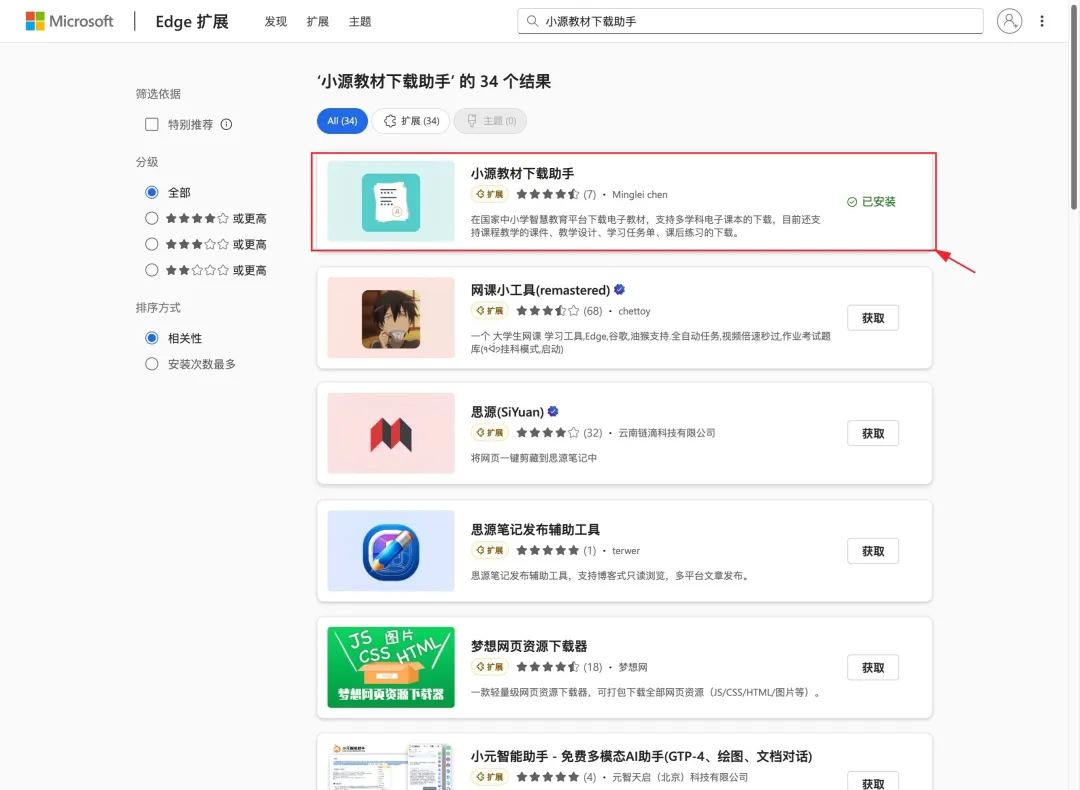Screen dimensions: 1080x790
Task: Click the Microsoft logo
Action: [69, 21]
